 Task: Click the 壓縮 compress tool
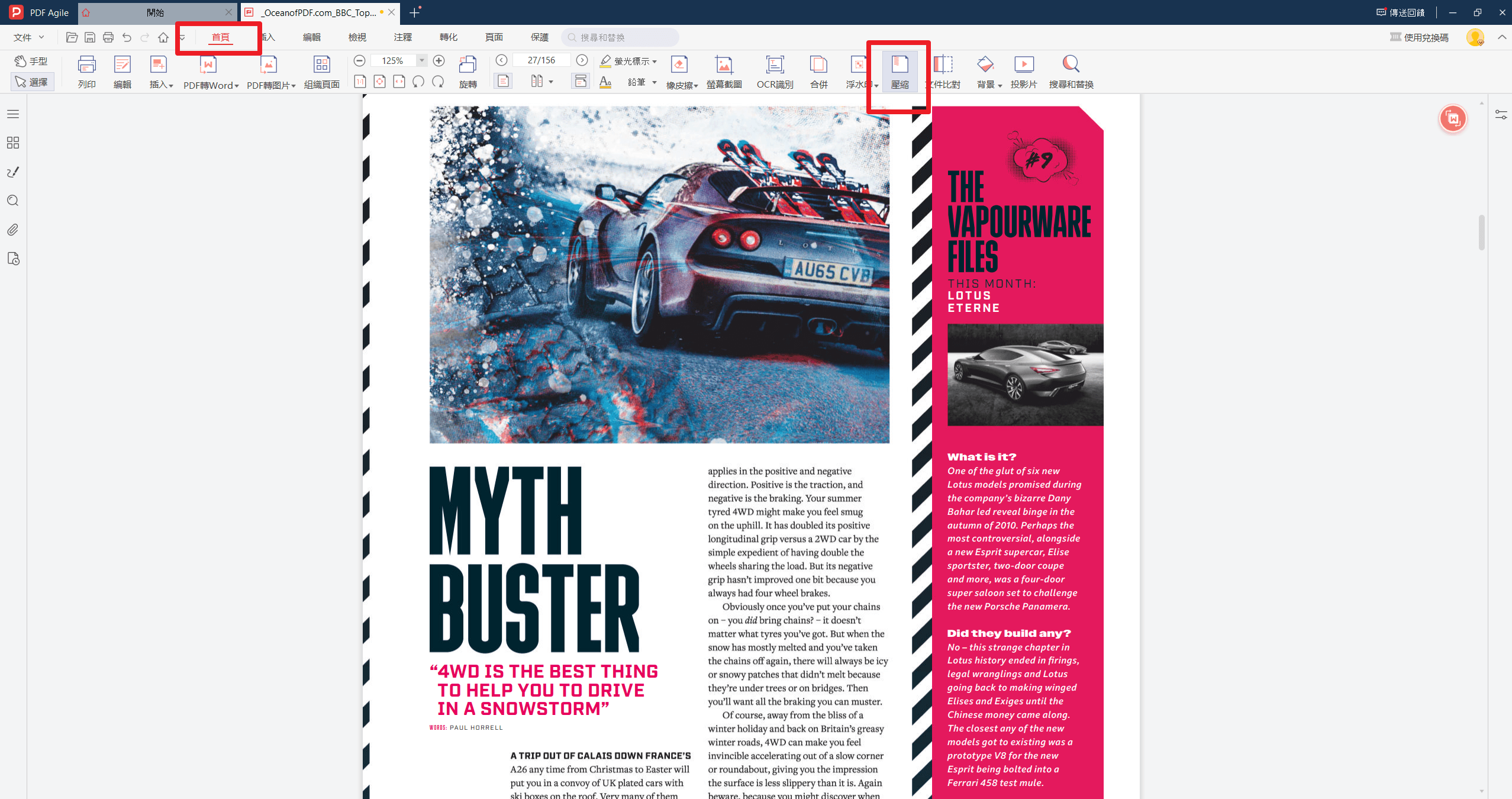click(x=900, y=72)
